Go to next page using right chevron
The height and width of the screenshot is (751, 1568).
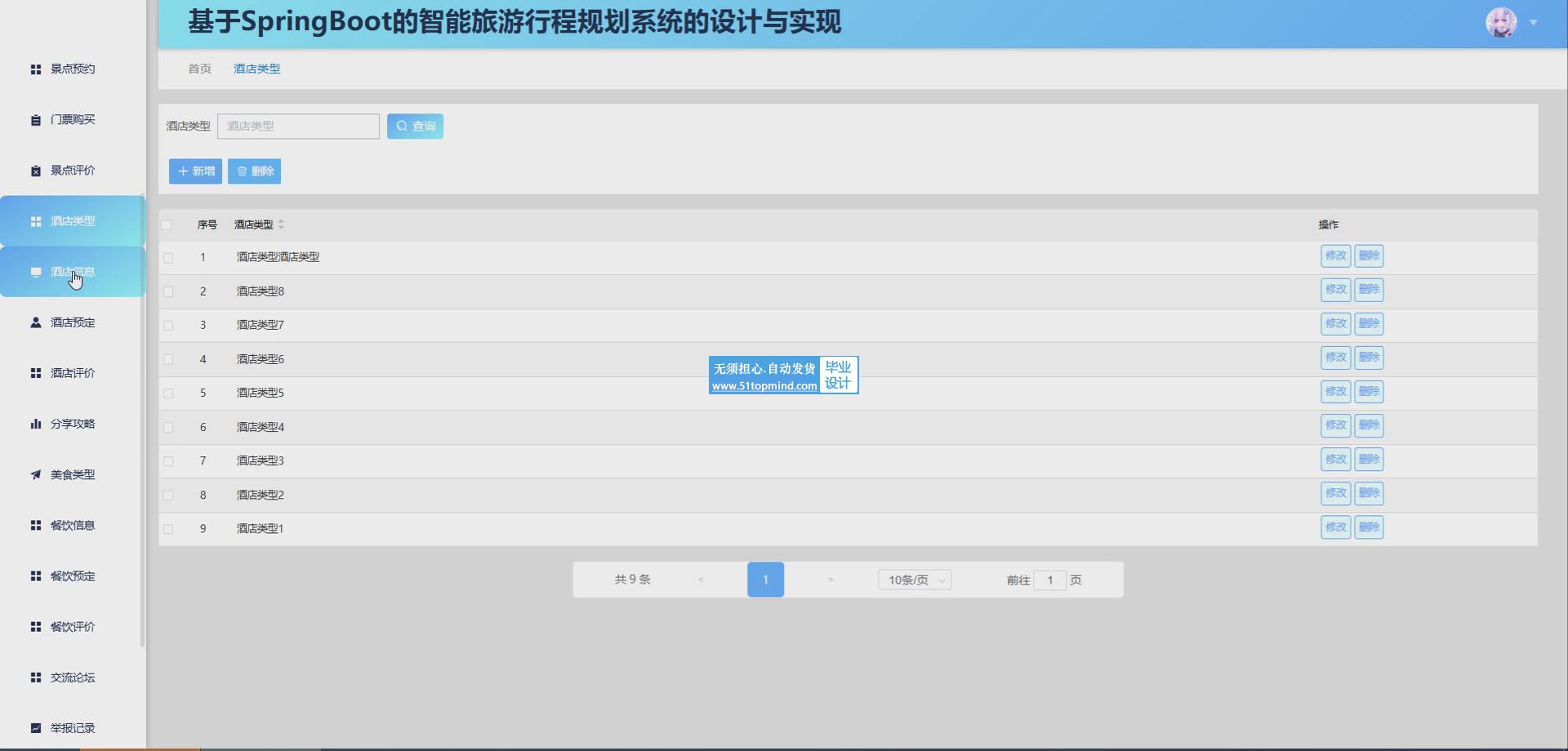831,580
